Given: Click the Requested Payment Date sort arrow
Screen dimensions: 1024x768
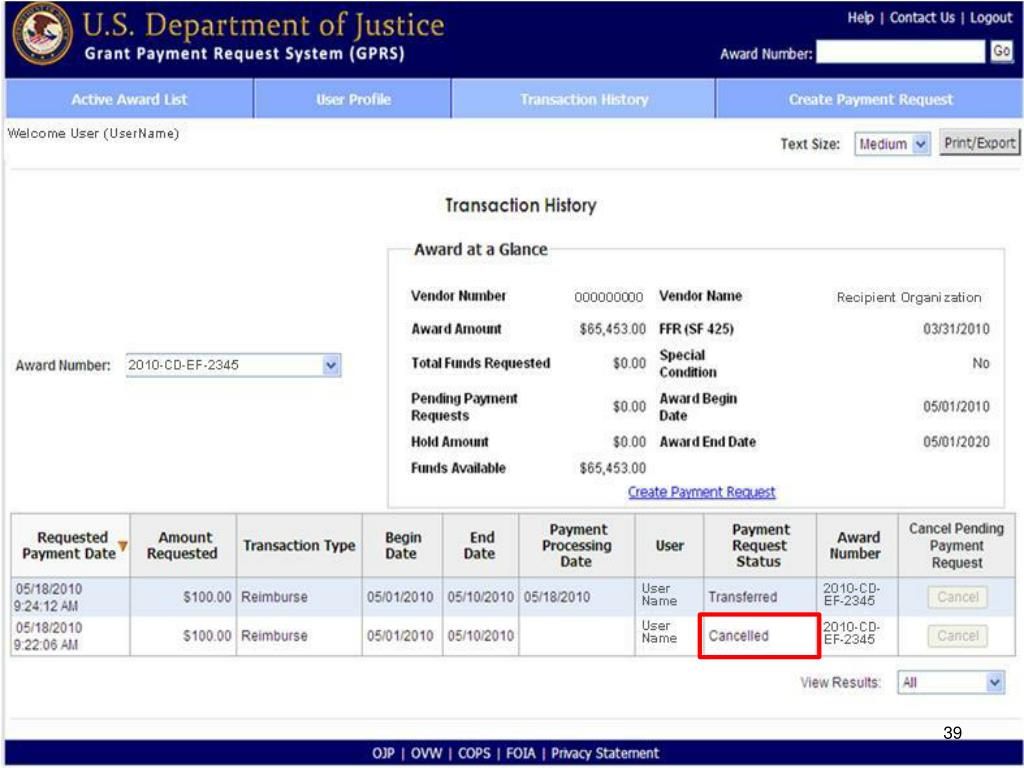Looking at the screenshot, I should (x=123, y=546).
